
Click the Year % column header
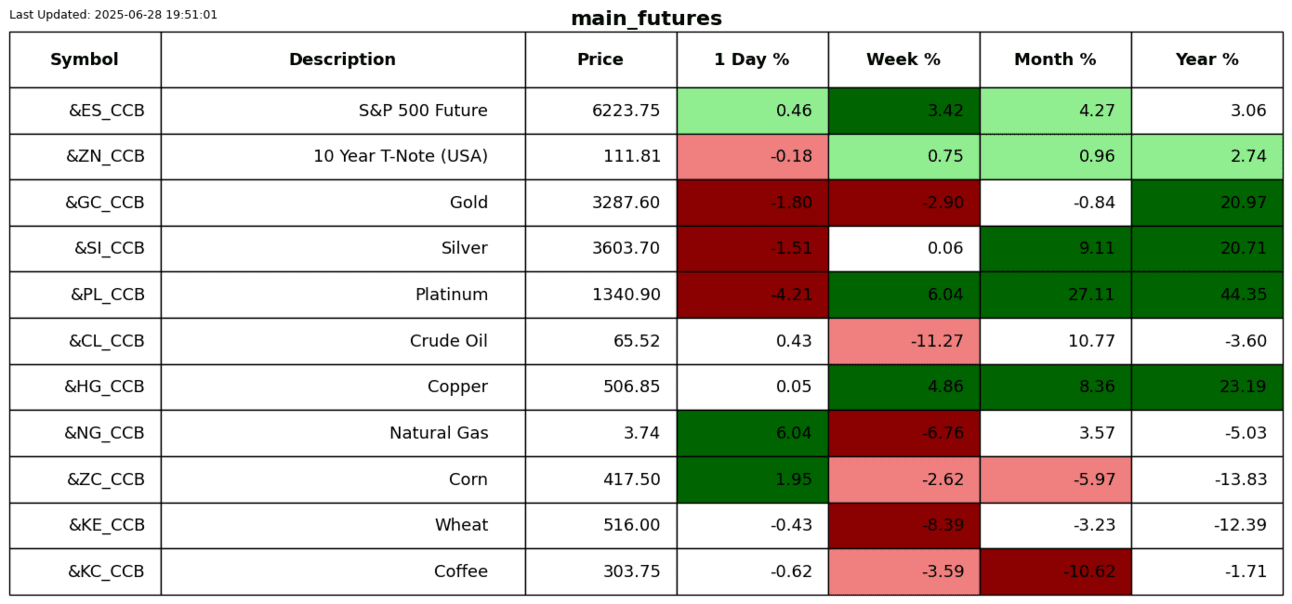click(x=1207, y=60)
